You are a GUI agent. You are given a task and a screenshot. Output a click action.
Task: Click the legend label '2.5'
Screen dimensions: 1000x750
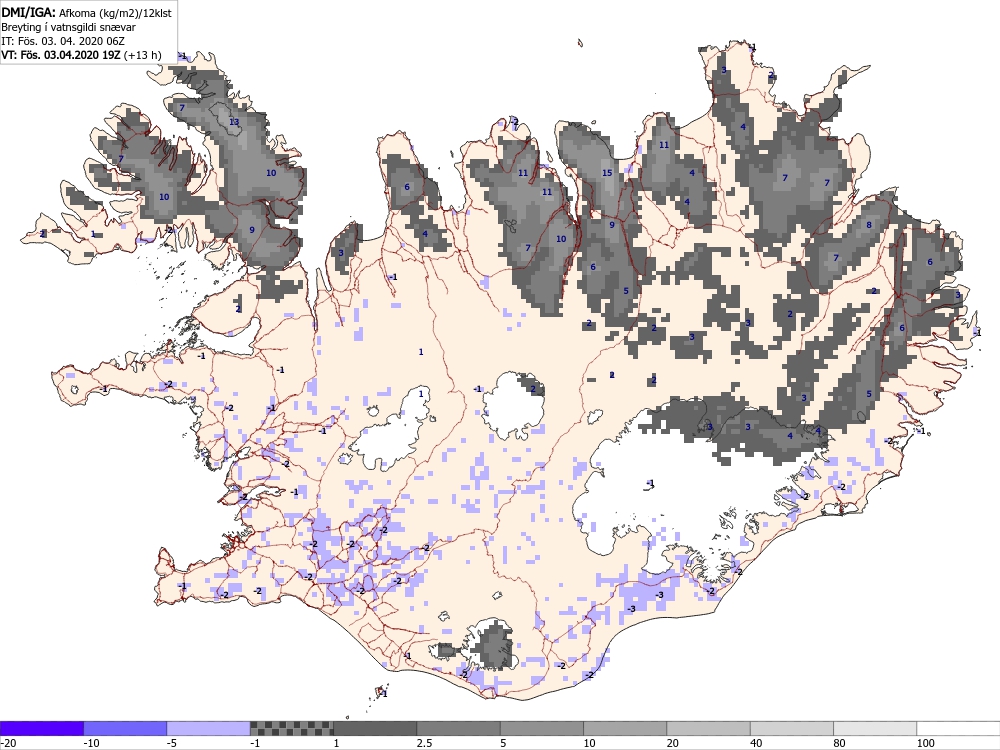coord(424,743)
